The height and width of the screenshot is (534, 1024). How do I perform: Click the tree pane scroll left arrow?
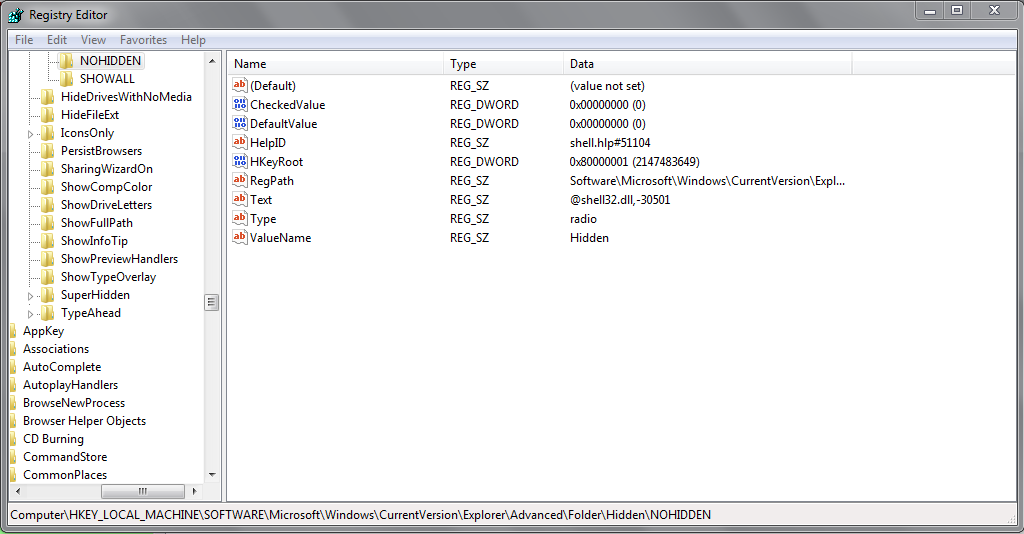pyautogui.click(x=18, y=491)
